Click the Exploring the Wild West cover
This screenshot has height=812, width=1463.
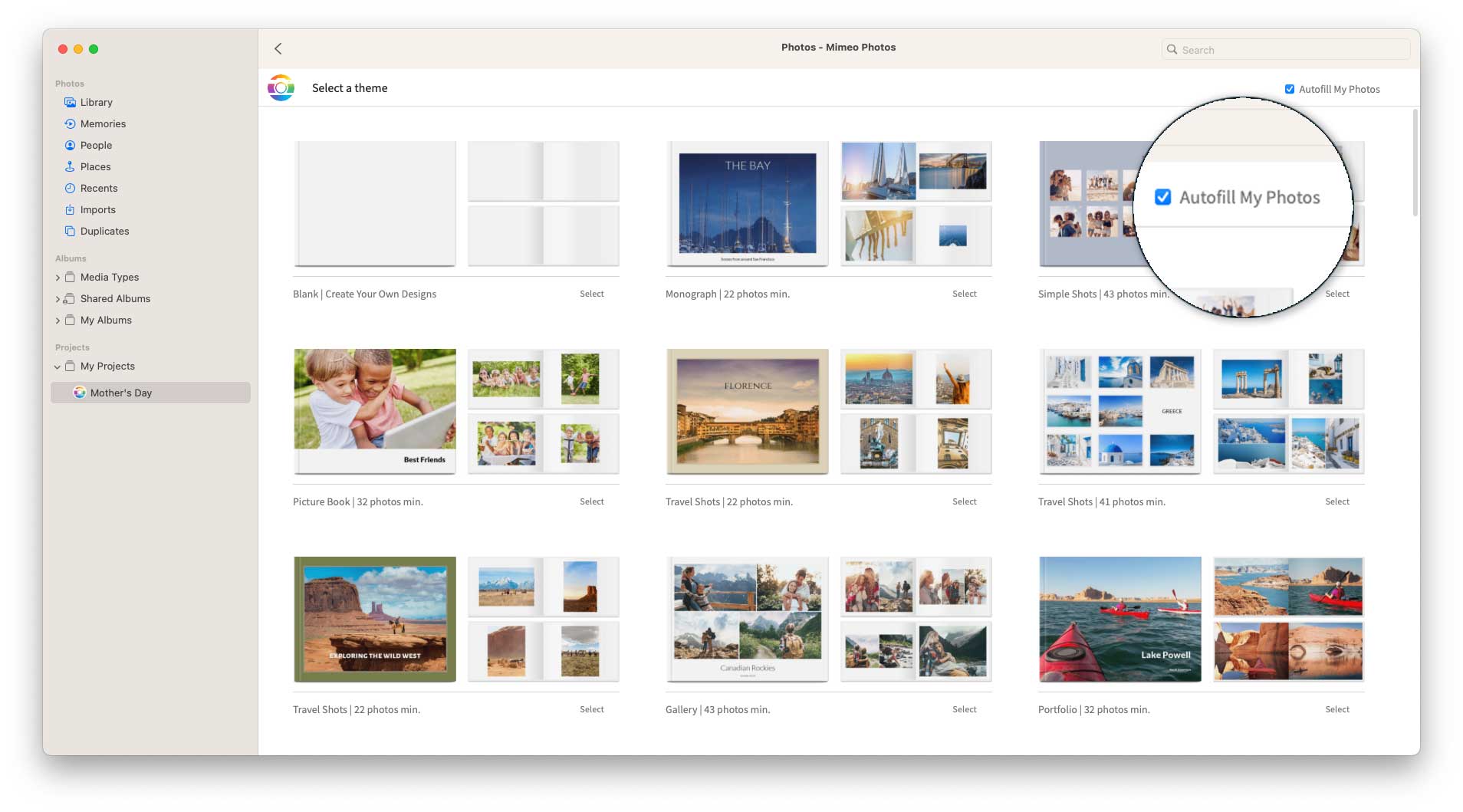point(375,620)
